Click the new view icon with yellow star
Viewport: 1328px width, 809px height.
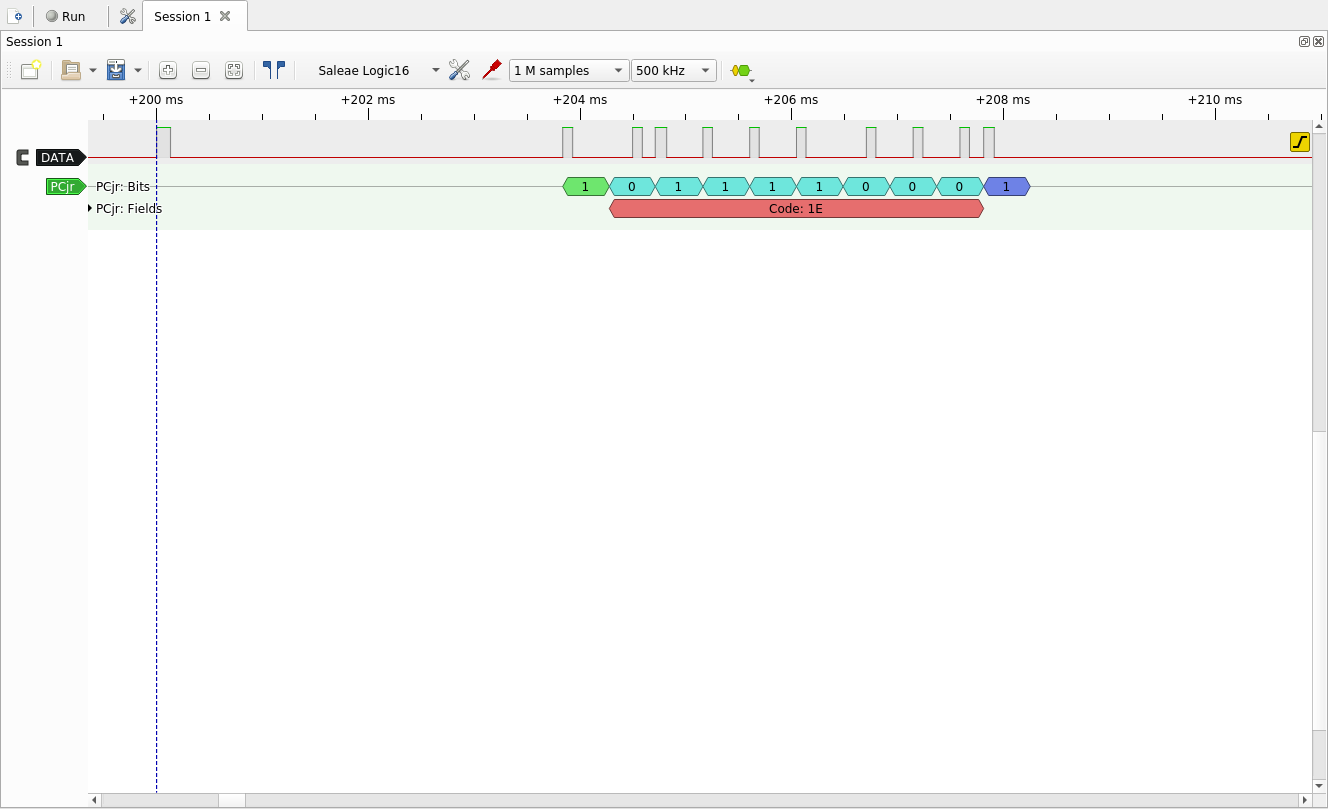[x=30, y=70]
